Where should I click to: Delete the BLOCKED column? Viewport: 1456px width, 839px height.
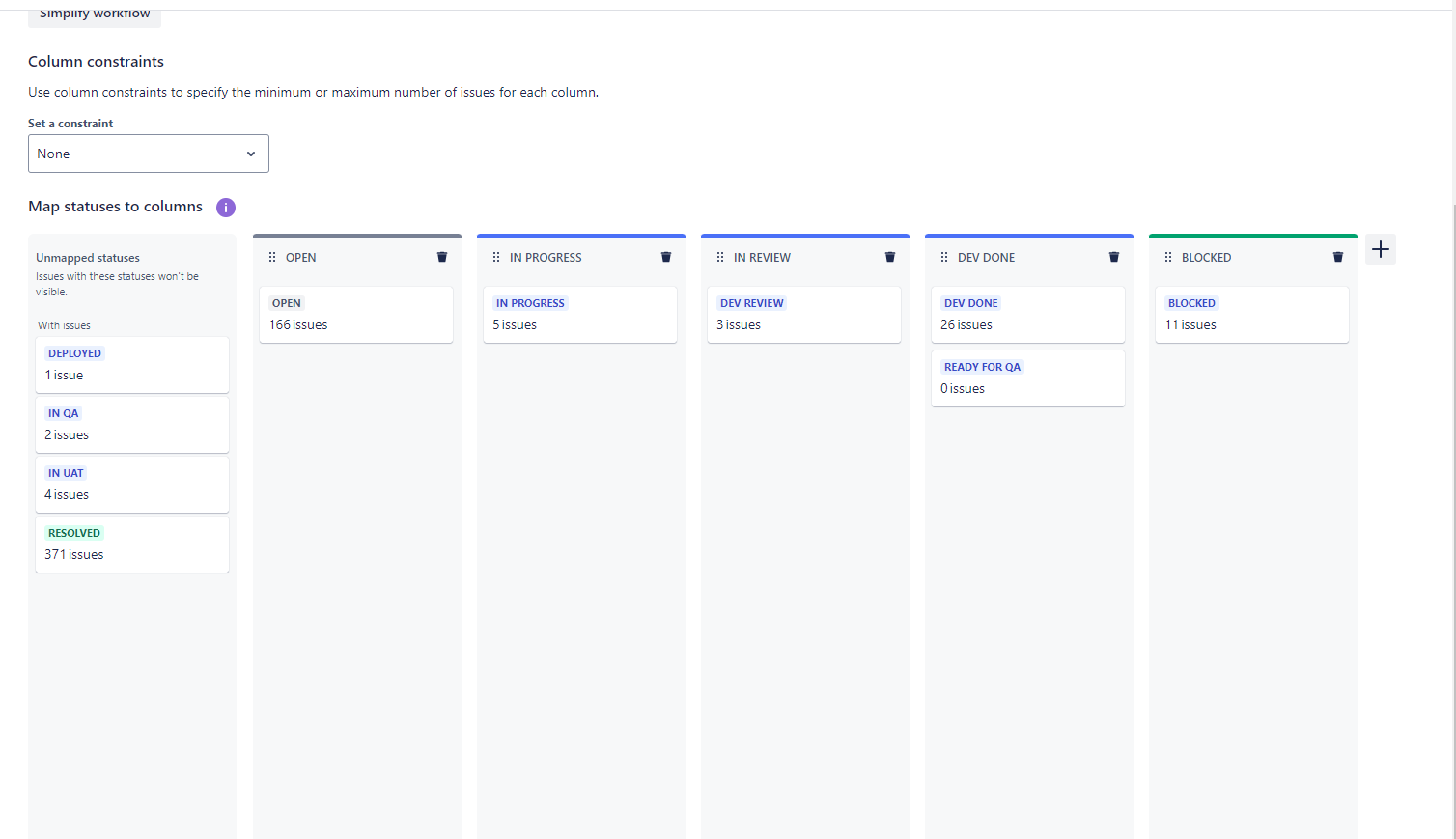click(1337, 257)
